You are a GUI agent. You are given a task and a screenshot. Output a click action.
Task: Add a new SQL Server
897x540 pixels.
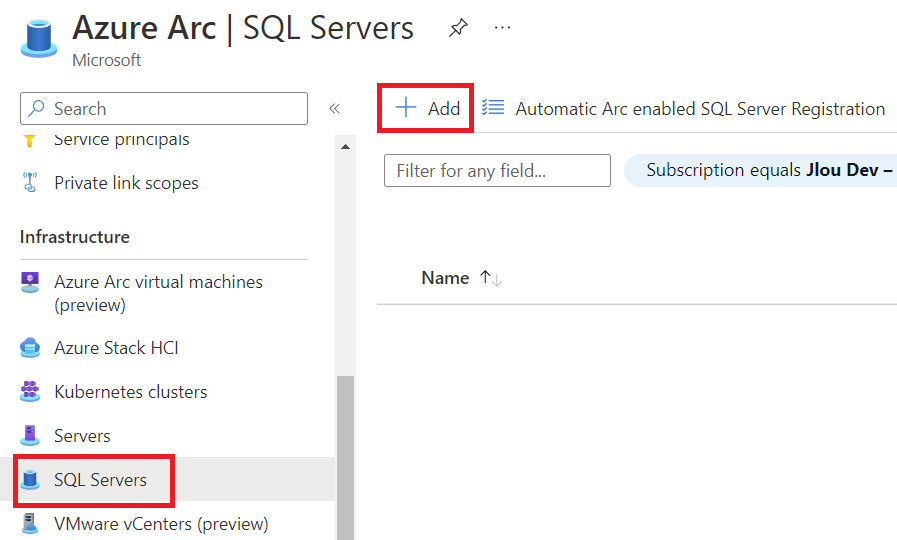pyautogui.click(x=426, y=108)
